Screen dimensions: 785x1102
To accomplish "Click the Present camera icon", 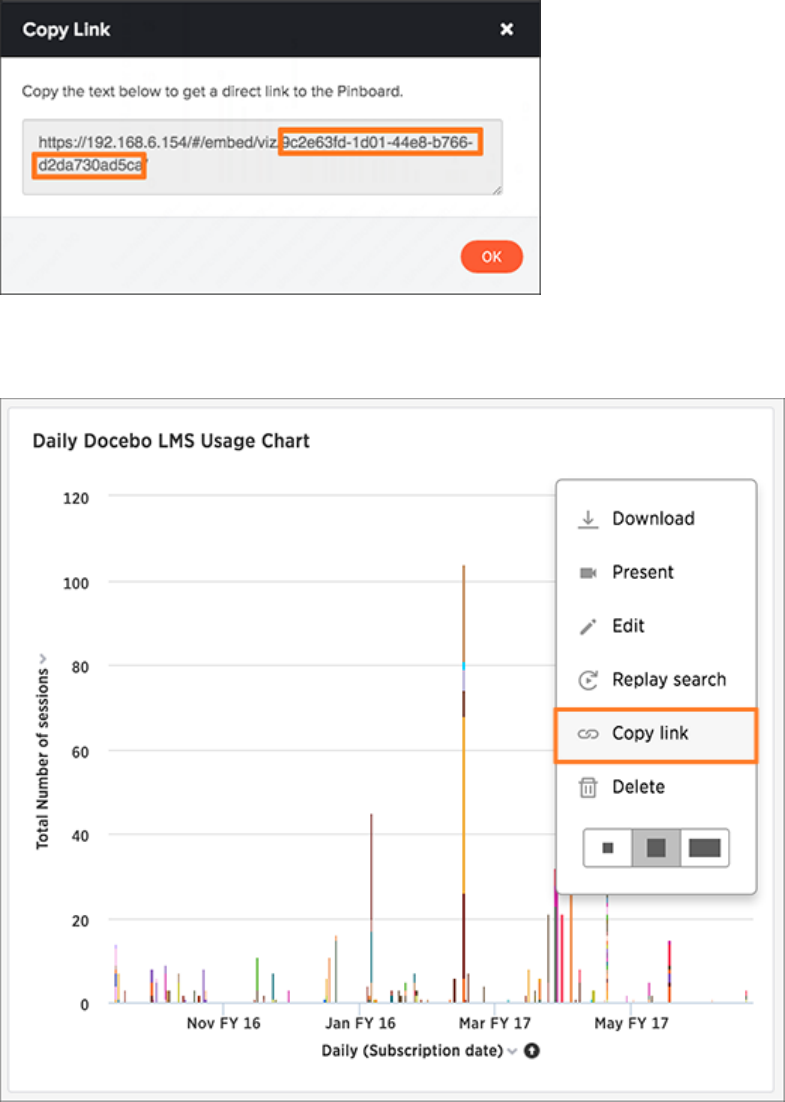I will (588, 573).
